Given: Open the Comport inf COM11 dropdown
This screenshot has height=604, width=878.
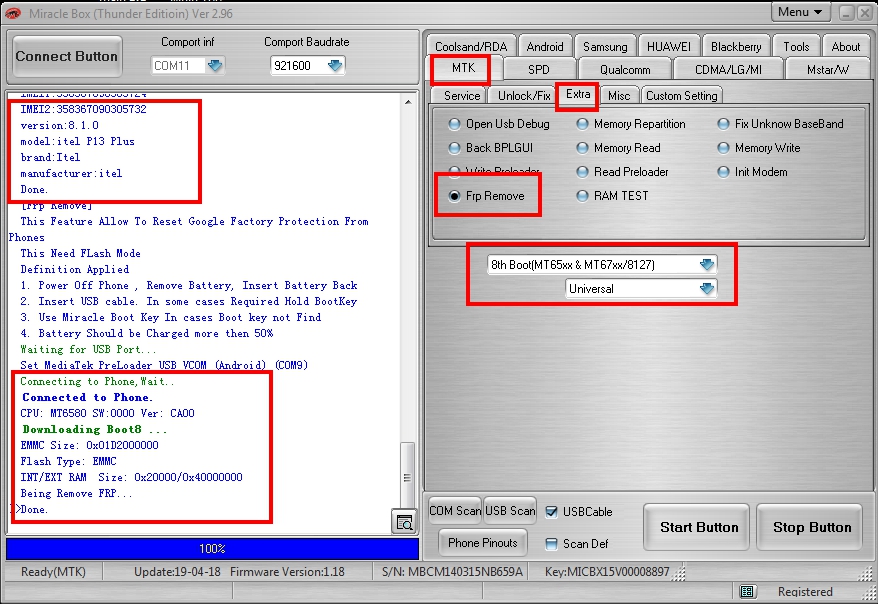Looking at the screenshot, I should point(215,65).
